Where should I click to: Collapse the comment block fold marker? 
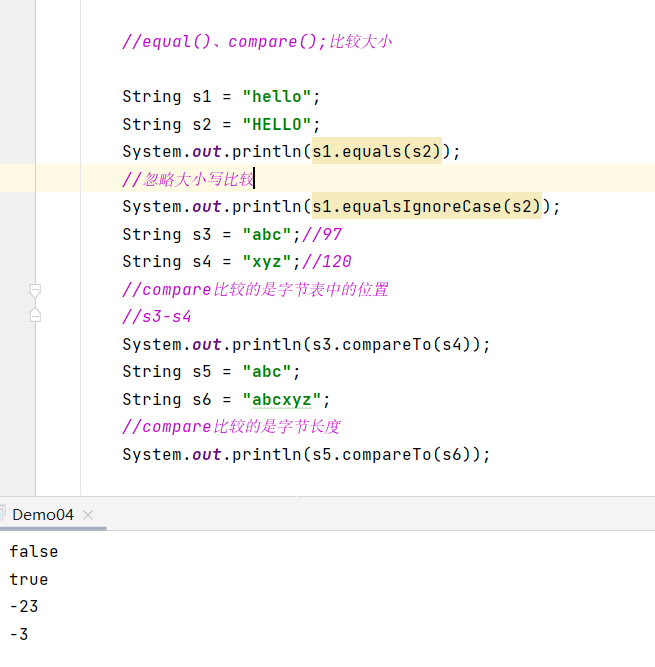35,290
